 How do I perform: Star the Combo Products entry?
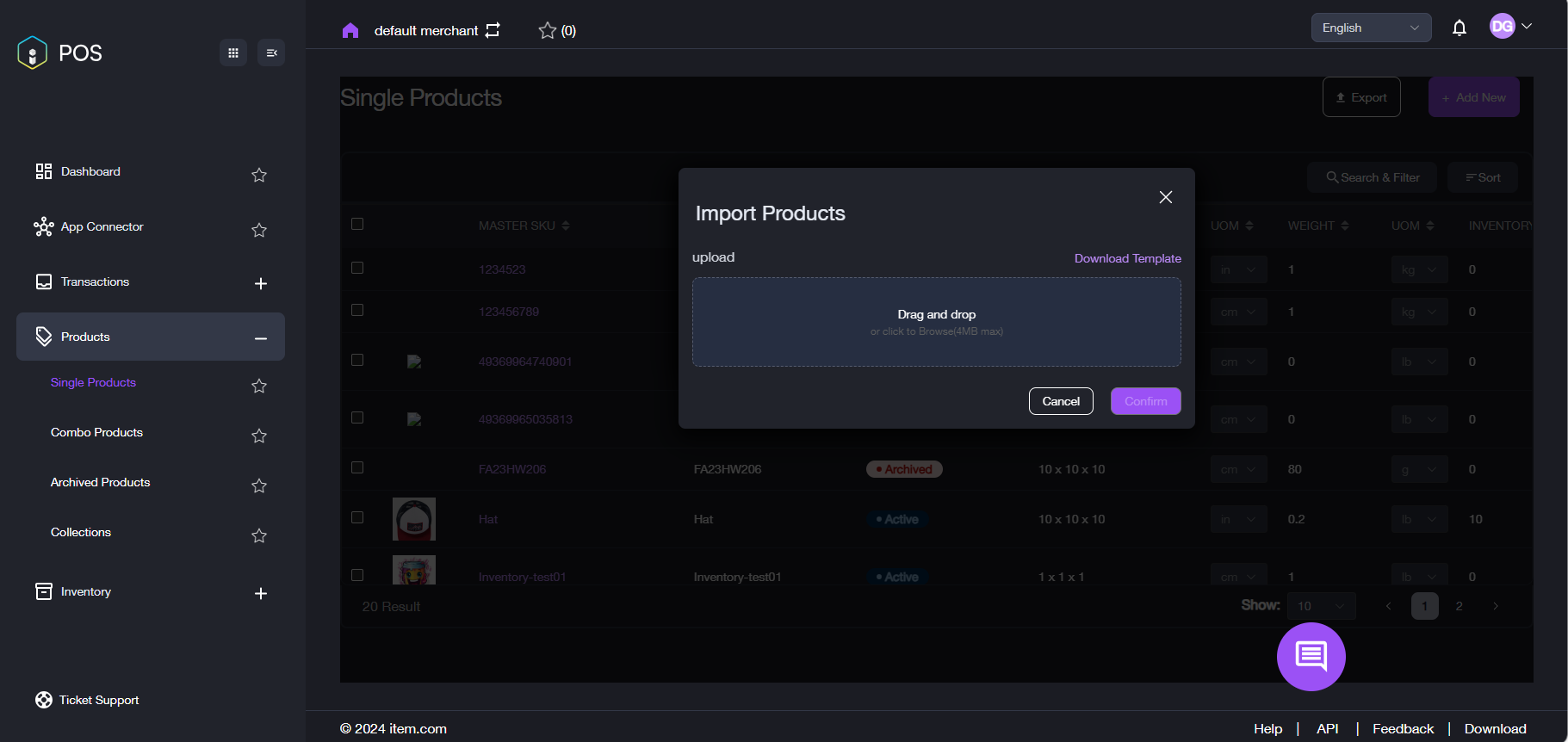(x=259, y=436)
